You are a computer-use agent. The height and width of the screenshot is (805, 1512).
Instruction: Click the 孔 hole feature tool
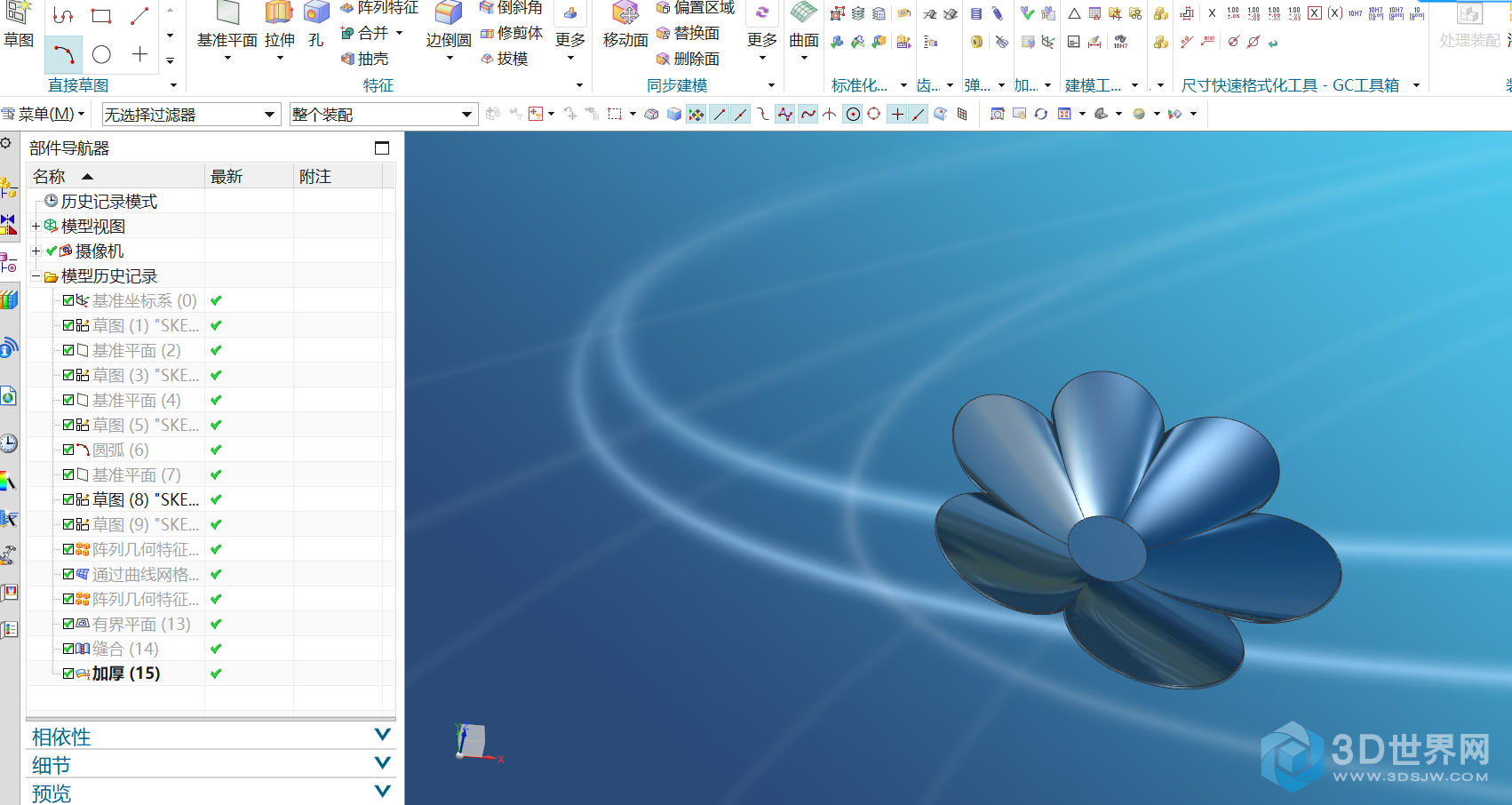click(x=316, y=26)
